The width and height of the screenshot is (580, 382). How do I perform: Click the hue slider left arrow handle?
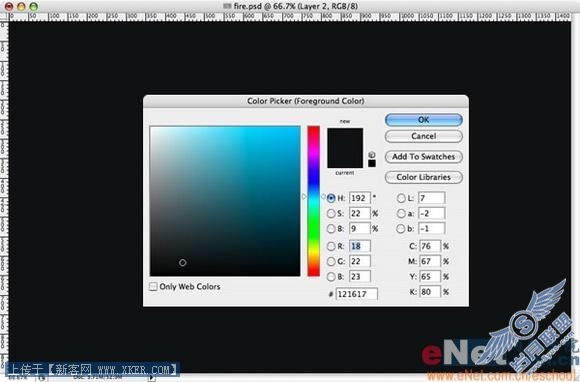[304, 196]
